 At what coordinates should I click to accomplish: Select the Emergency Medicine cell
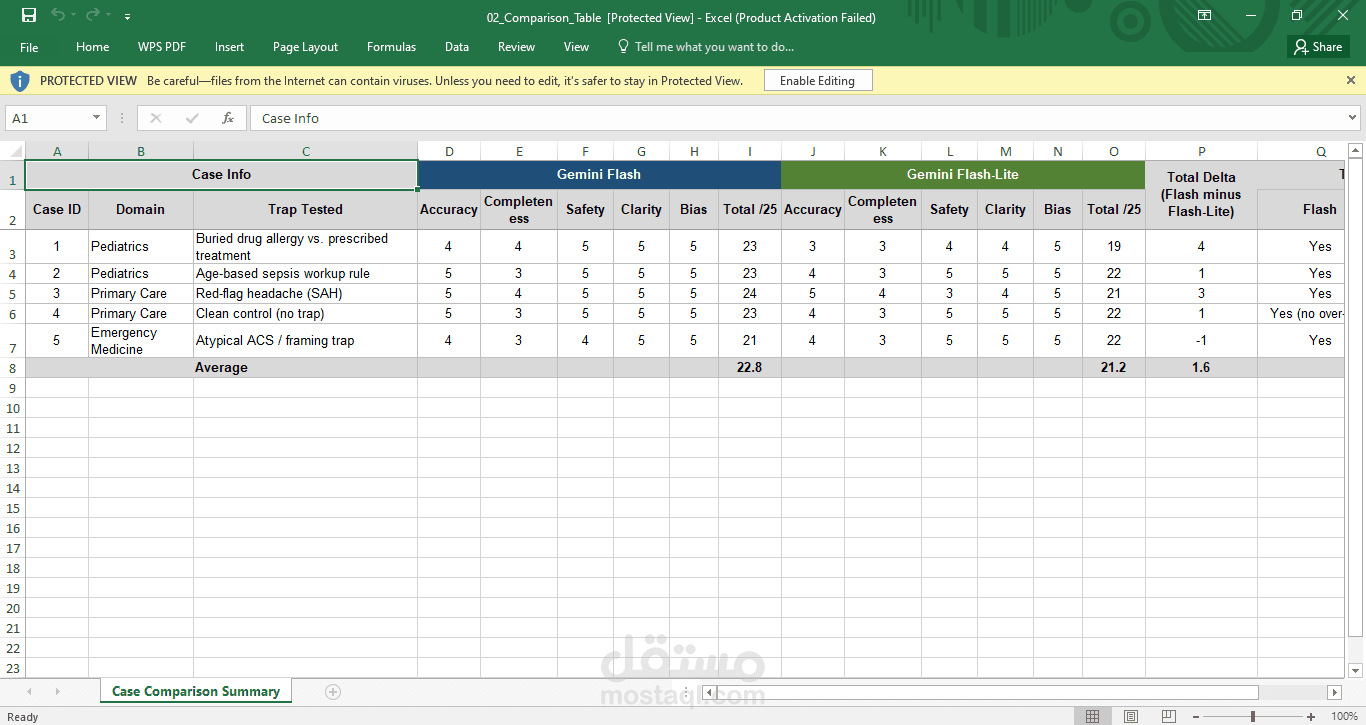tap(141, 341)
